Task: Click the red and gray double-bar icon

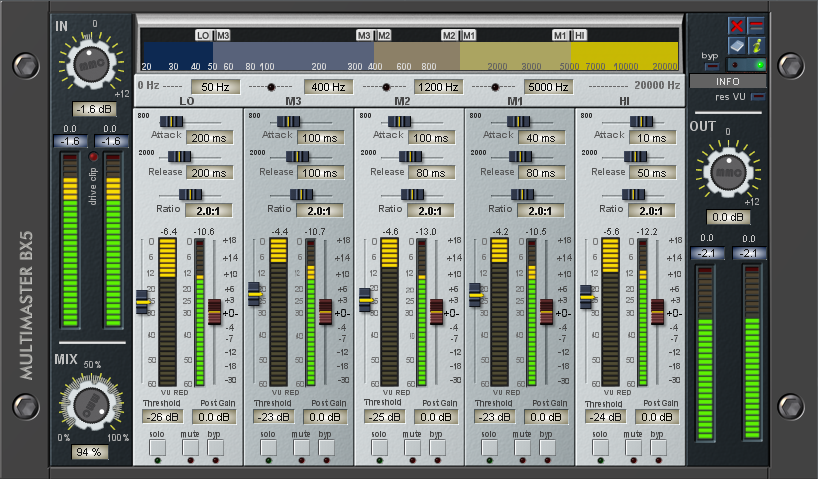Action: click(x=756, y=26)
